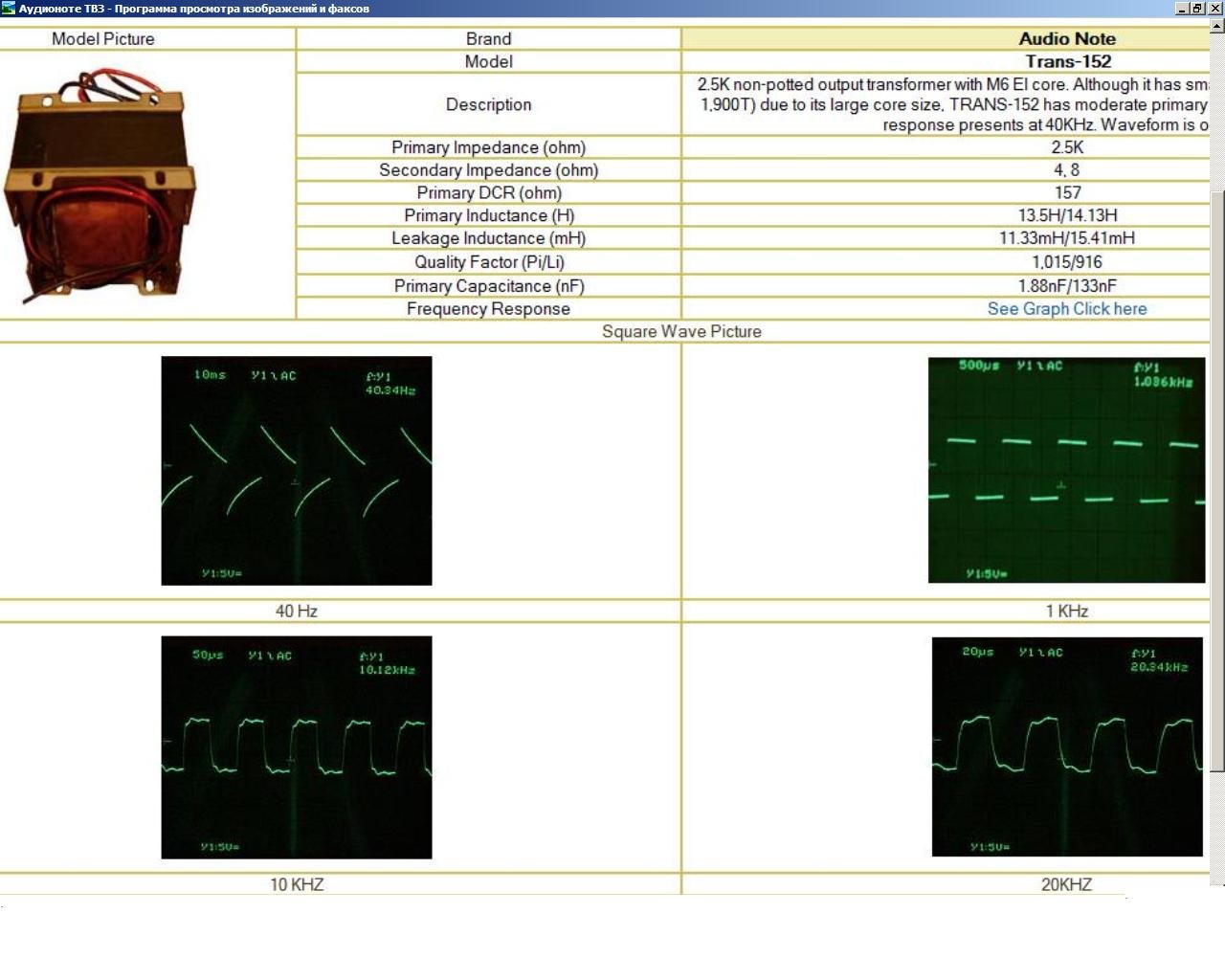Click the 'Audio Note' brand cell
Image resolution: width=1225 pixels, height=980 pixels.
[1066, 39]
